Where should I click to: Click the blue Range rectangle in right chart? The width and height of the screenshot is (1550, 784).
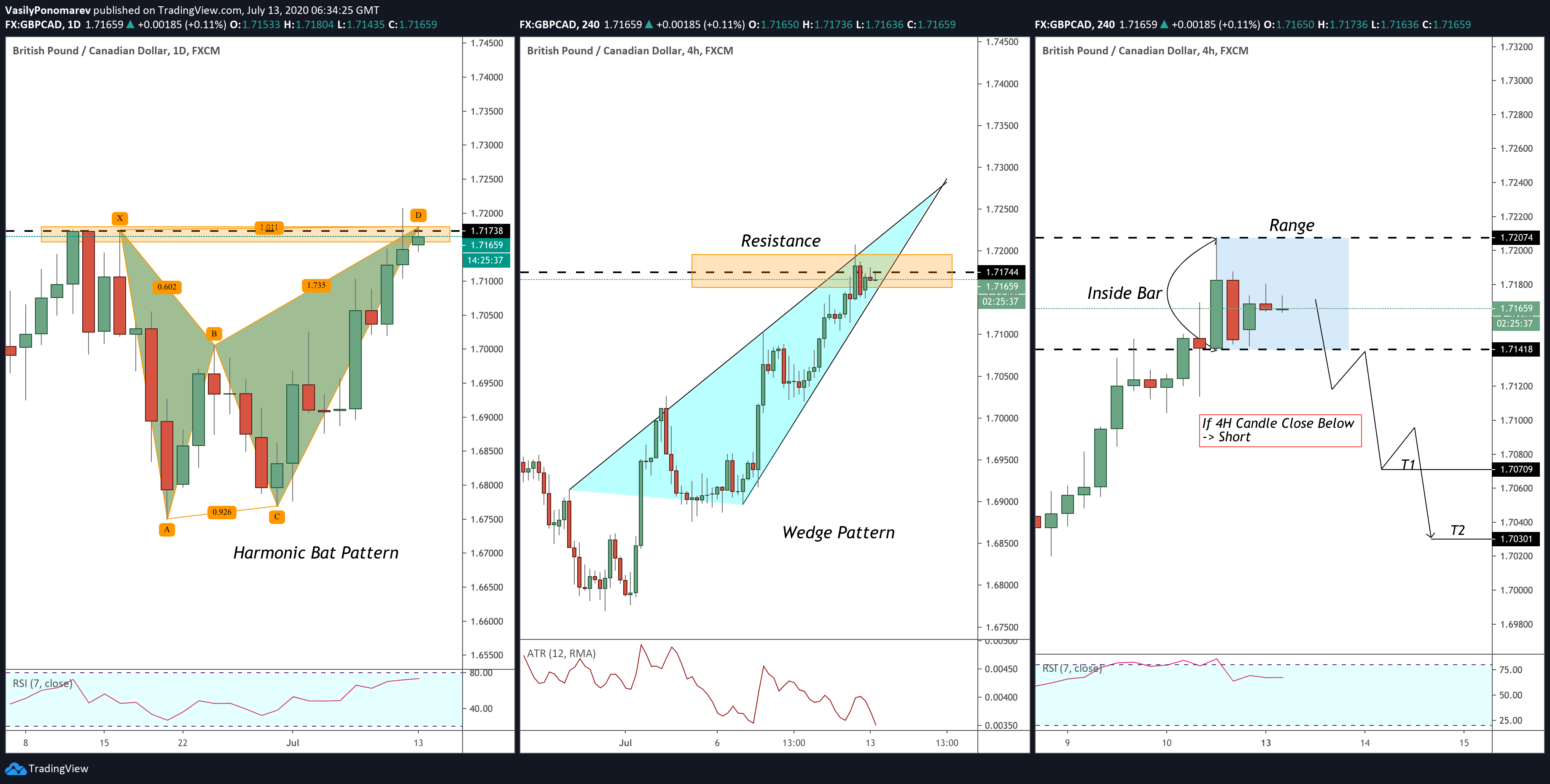(1282, 293)
